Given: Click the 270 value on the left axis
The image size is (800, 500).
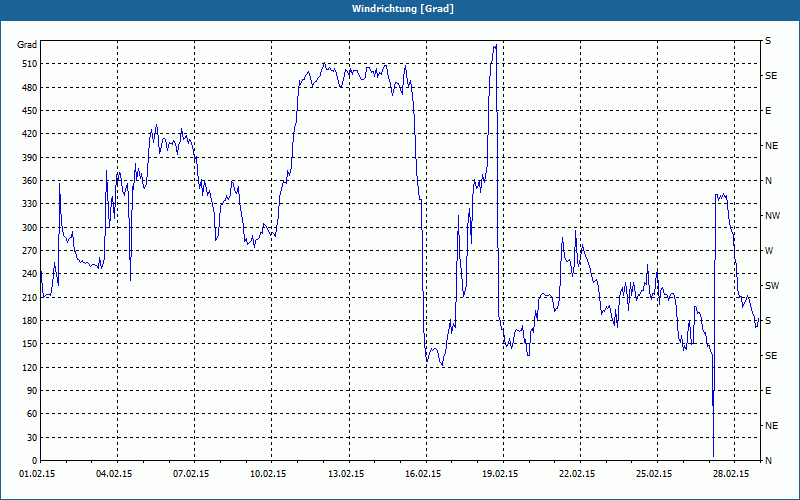Looking at the screenshot, I should (x=30, y=251).
